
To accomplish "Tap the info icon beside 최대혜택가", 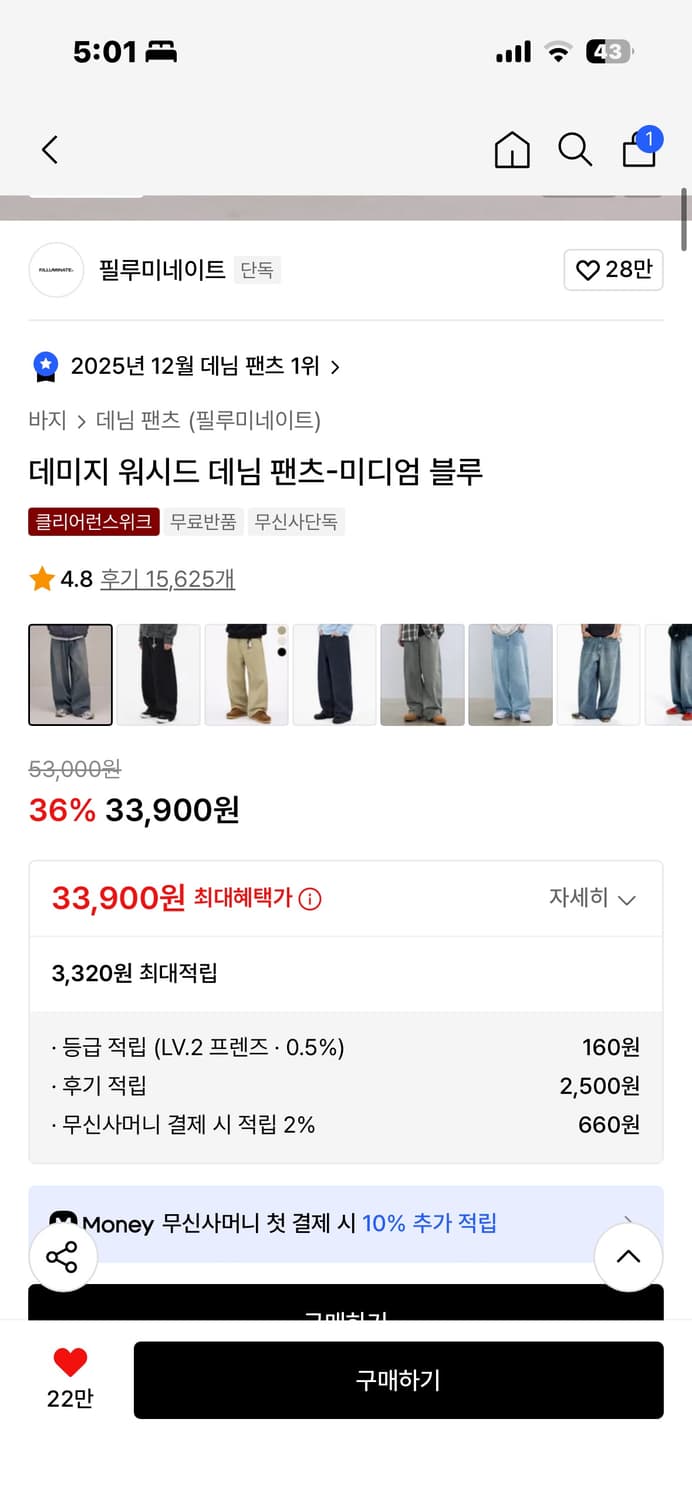I will pyautogui.click(x=308, y=898).
